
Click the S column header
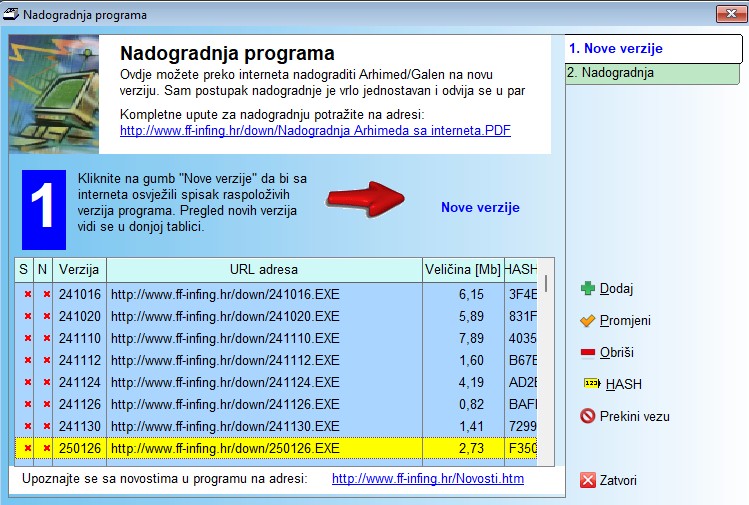pos(23,269)
